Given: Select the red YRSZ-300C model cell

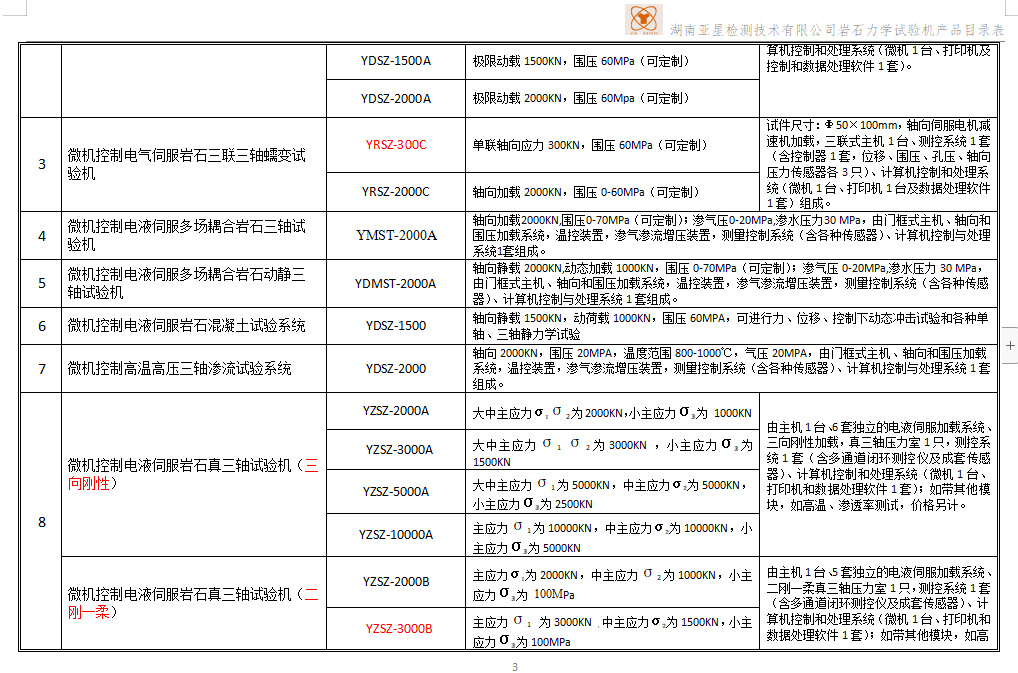Looking at the screenshot, I should 395,145.
